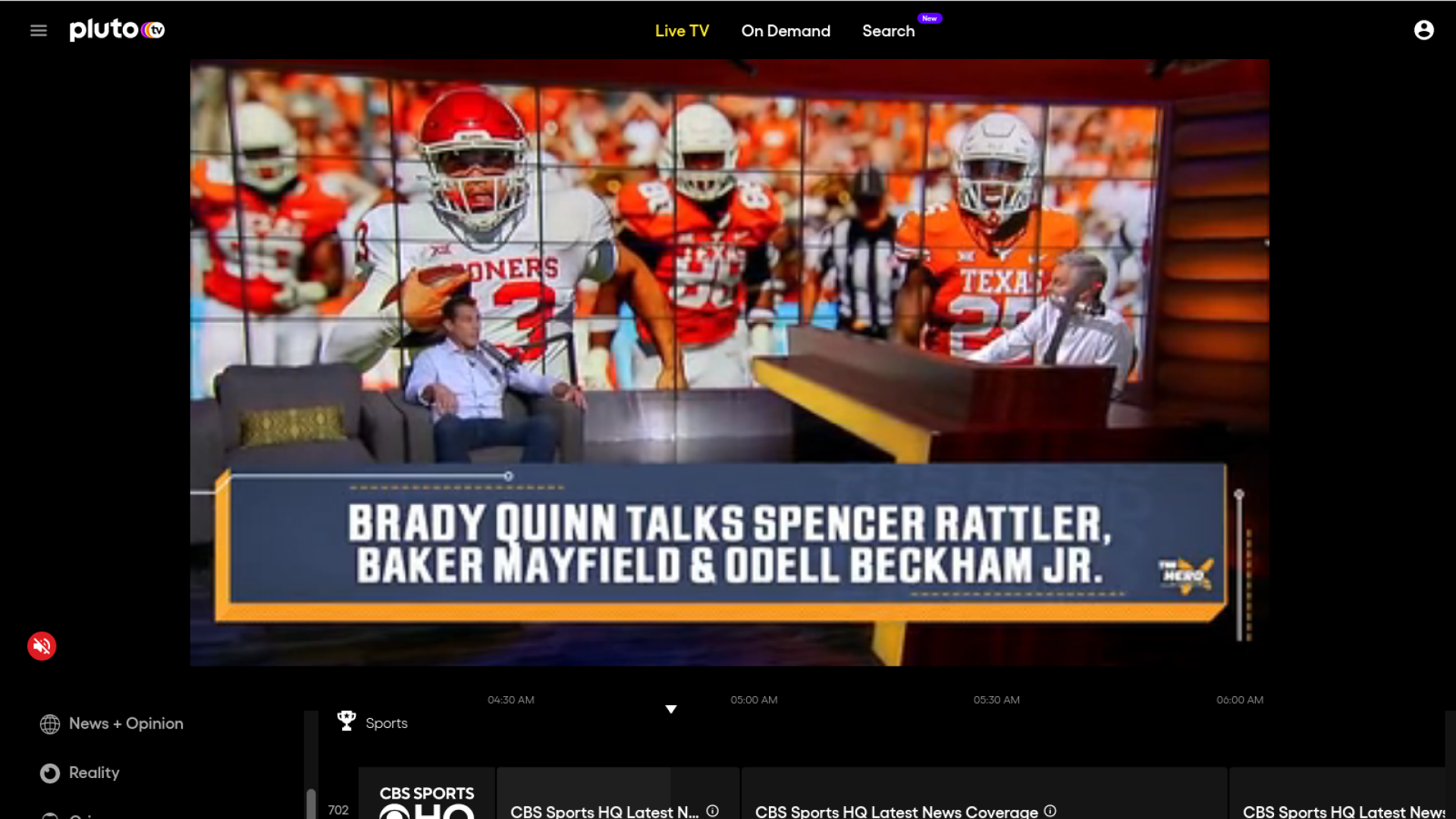Open the user account profile icon
1456x819 pixels.
(x=1423, y=30)
